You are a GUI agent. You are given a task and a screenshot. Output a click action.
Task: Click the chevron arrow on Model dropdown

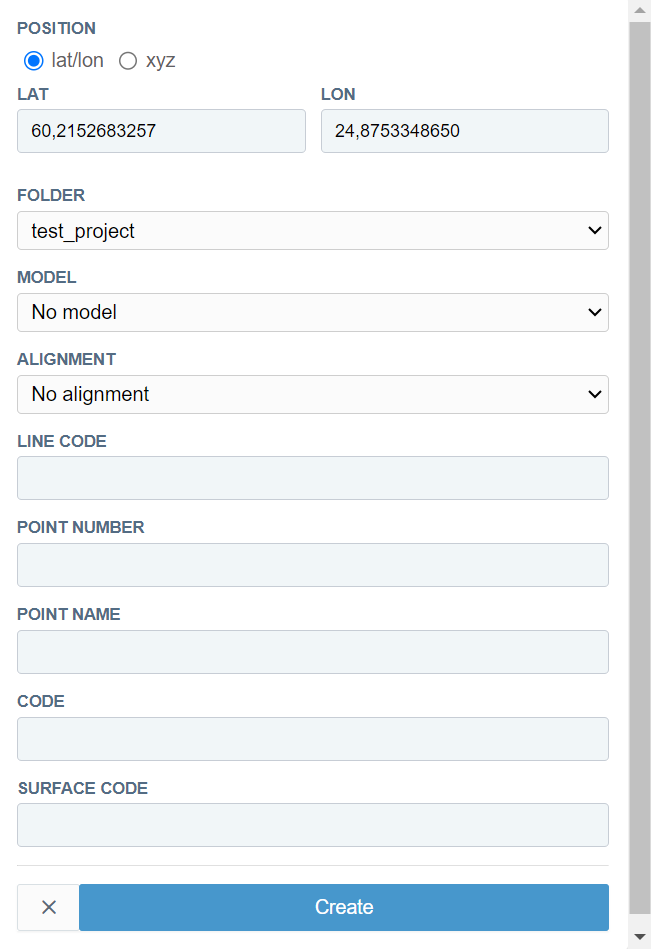click(x=595, y=313)
